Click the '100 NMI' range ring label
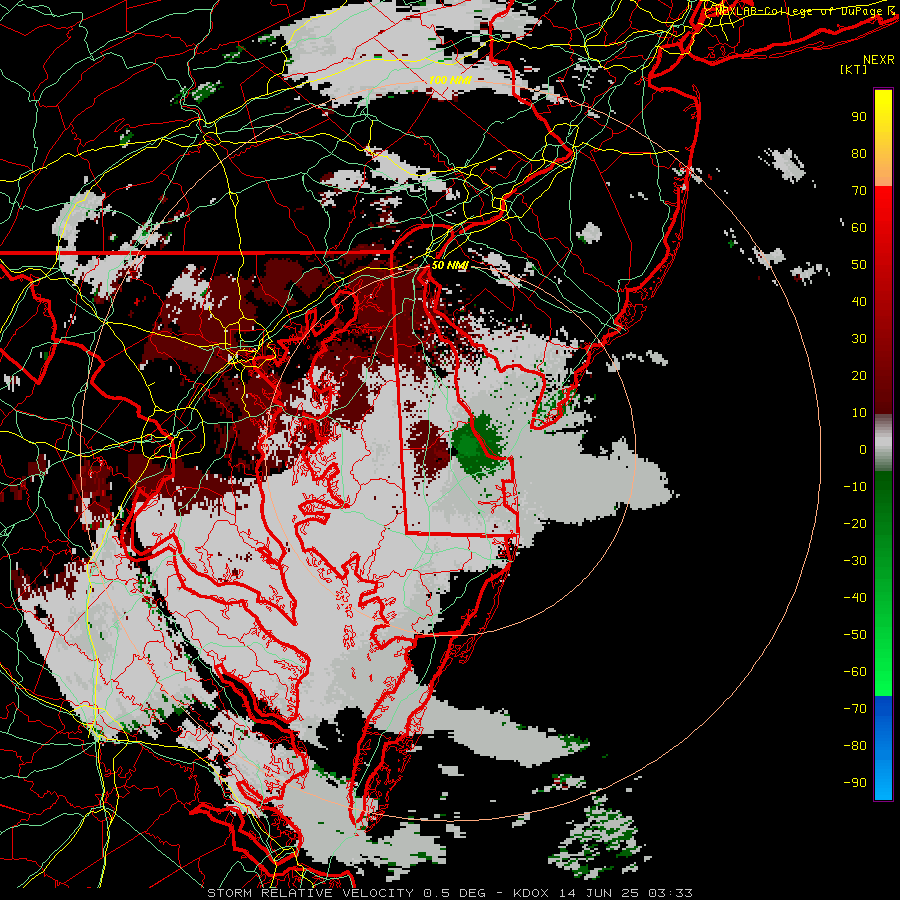Viewport: 900px width, 900px height. coord(450,80)
